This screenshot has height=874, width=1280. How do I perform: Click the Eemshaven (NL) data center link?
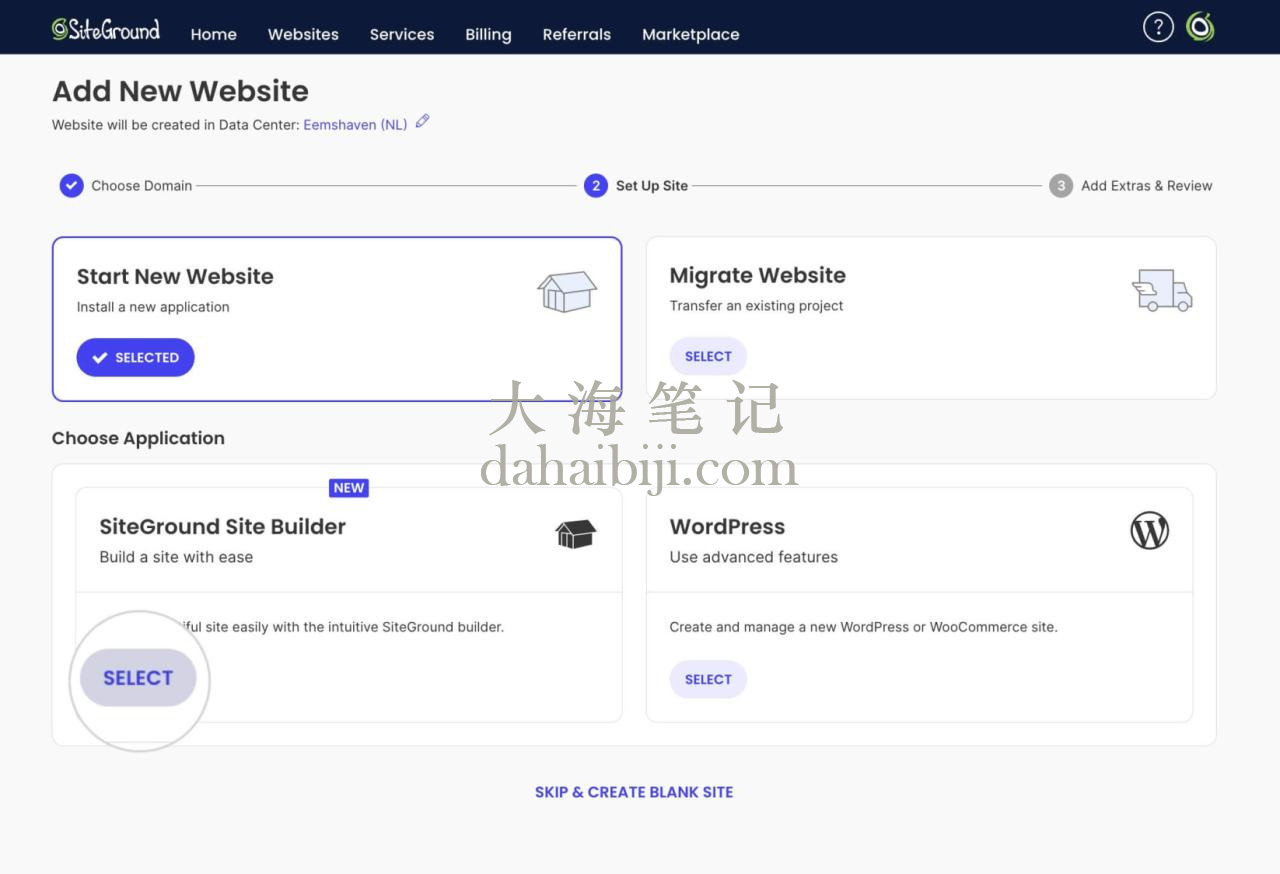pyautogui.click(x=355, y=125)
